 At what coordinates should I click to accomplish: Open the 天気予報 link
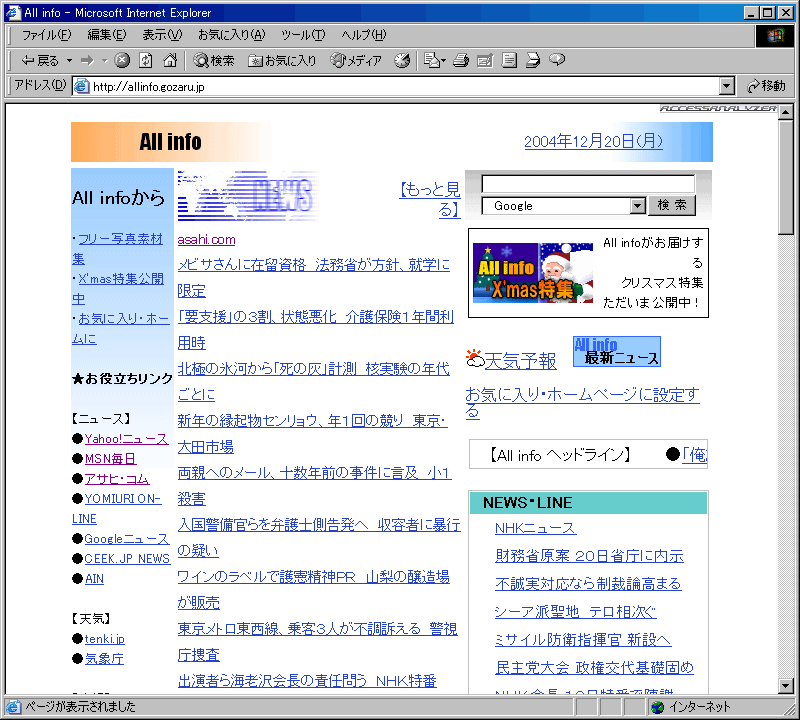coord(520,361)
